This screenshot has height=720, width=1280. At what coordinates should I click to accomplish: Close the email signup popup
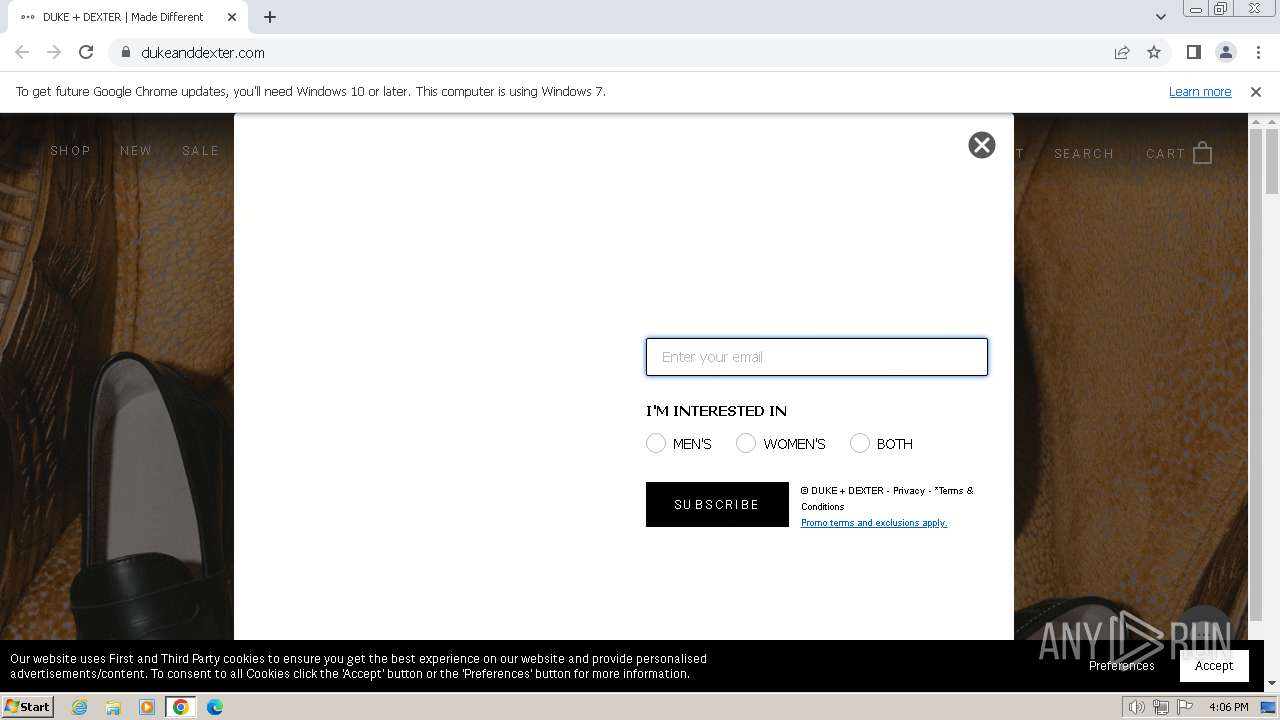[982, 145]
